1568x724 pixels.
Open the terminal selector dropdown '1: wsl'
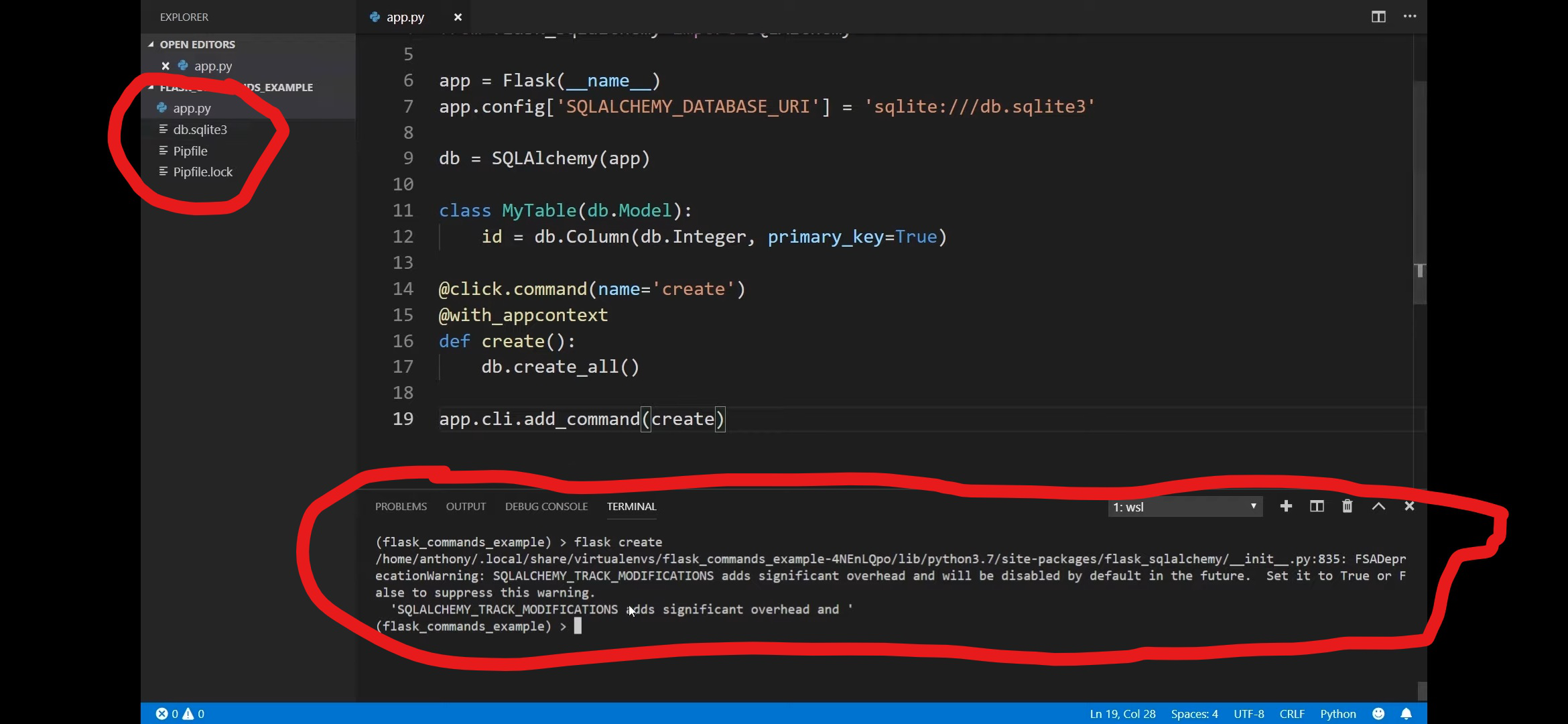[x=1184, y=507]
